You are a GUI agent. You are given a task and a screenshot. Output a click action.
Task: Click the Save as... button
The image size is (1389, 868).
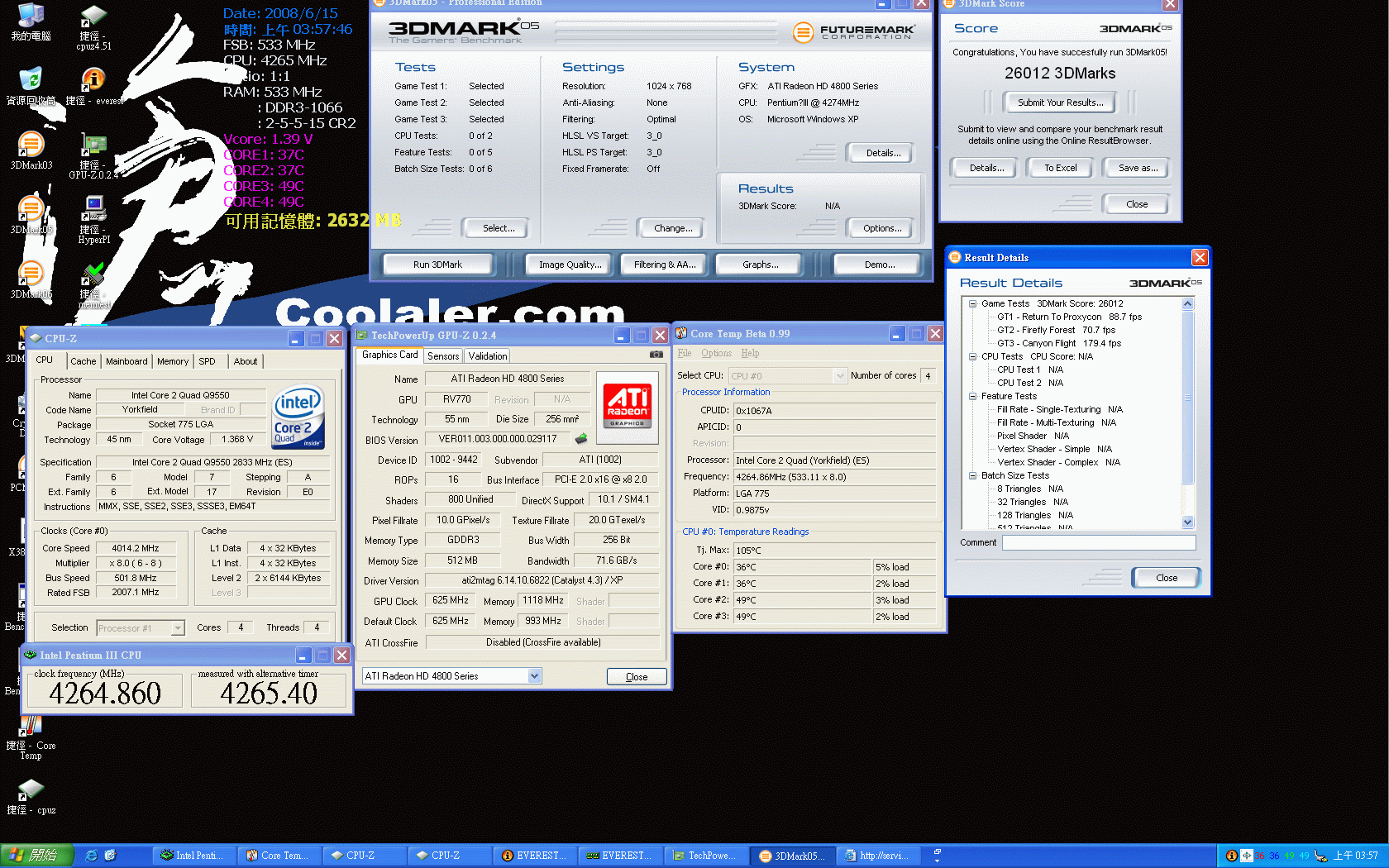click(1138, 168)
